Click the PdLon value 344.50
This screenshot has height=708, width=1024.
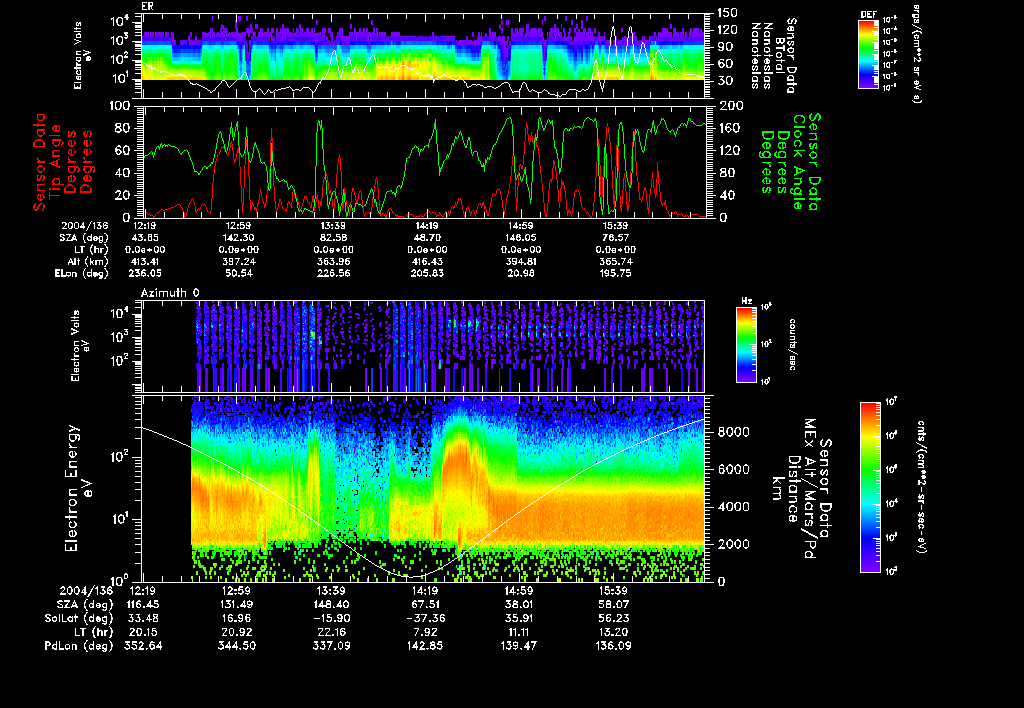pos(236,645)
